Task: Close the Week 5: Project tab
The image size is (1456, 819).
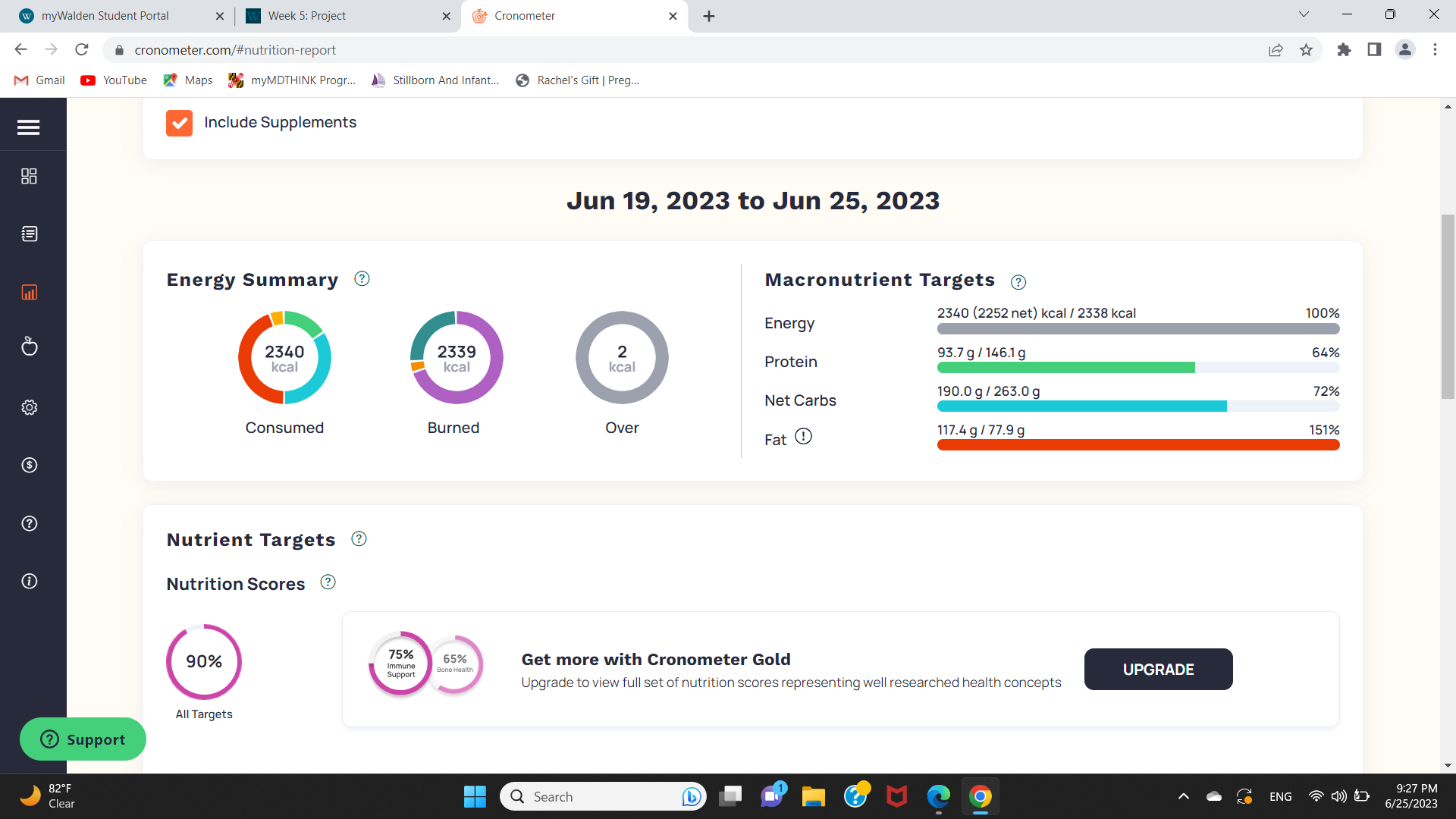Action: pos(447,16)
